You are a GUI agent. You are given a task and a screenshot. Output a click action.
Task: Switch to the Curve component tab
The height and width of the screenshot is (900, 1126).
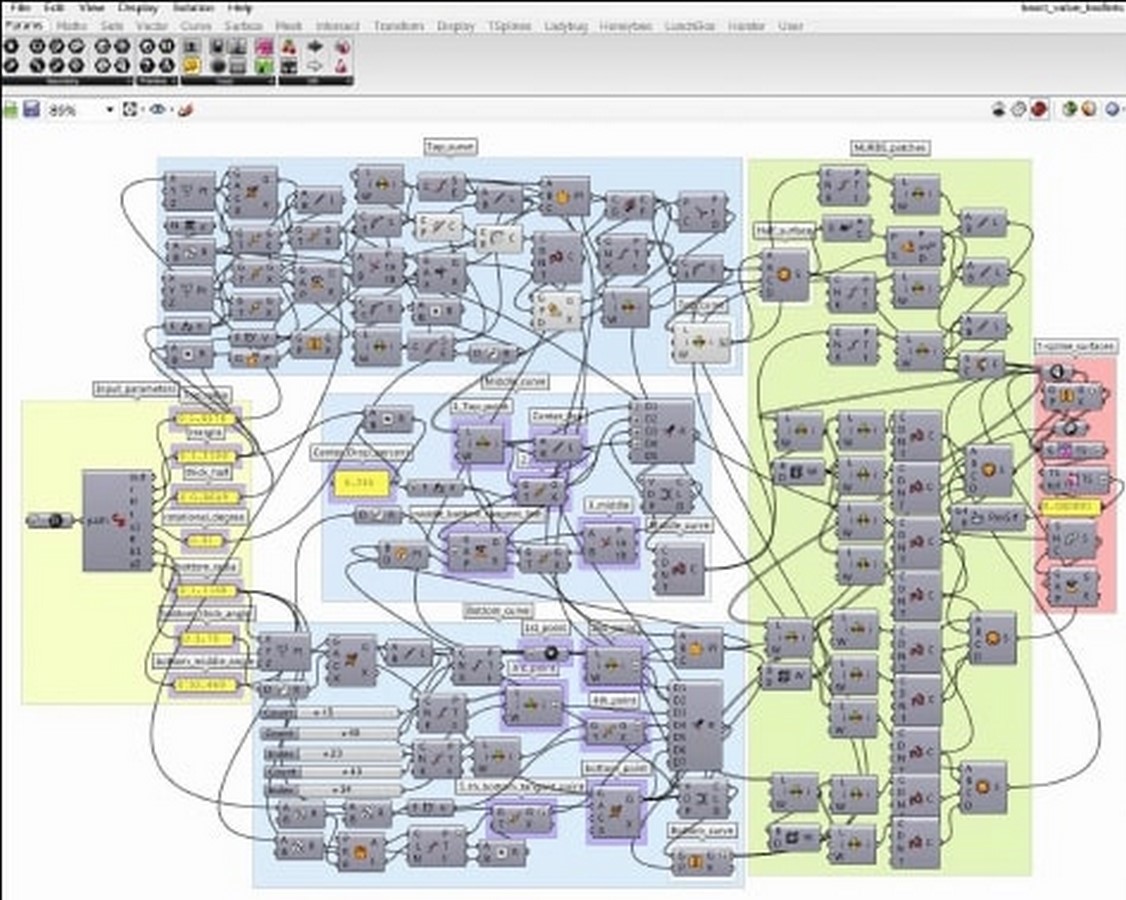196,26
